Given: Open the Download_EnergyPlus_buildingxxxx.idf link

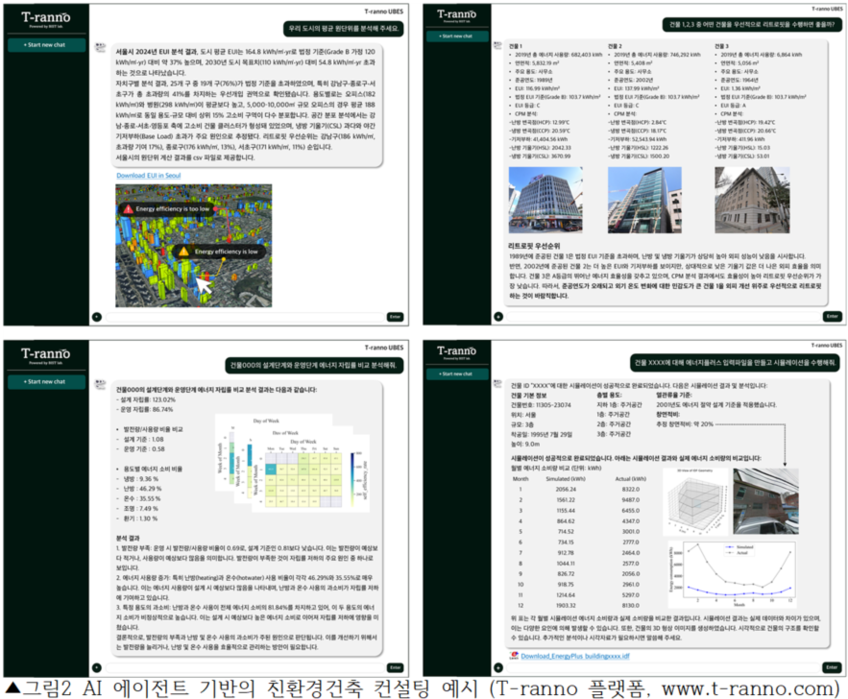Looking at the screenshot, I should click(575, 656).
